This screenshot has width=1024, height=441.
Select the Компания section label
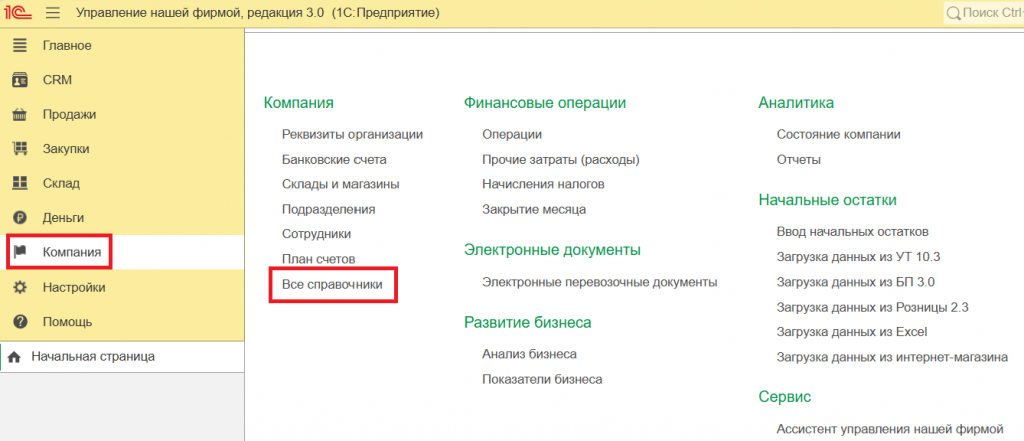(x=72, y=252)
